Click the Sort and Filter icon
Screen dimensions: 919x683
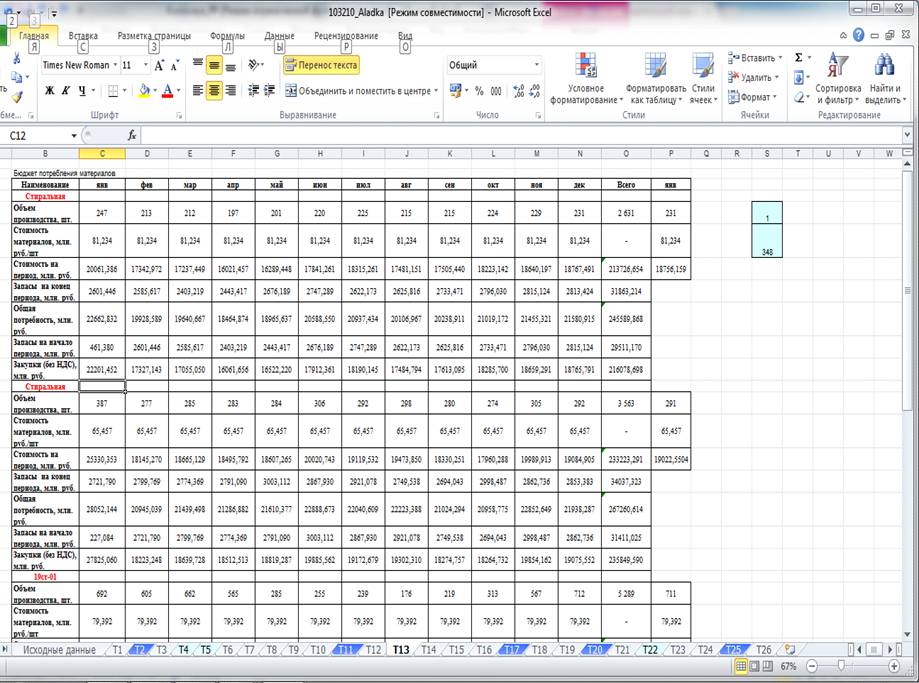click(x=836, y=80)
